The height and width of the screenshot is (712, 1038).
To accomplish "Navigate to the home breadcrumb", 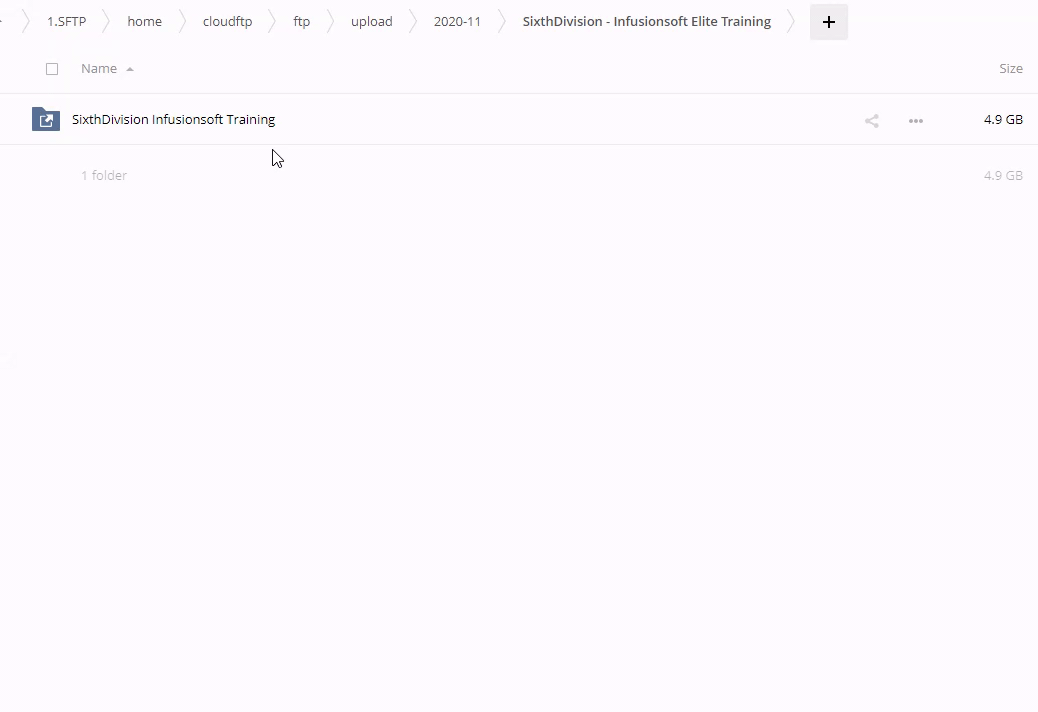I will coord(144,21).
